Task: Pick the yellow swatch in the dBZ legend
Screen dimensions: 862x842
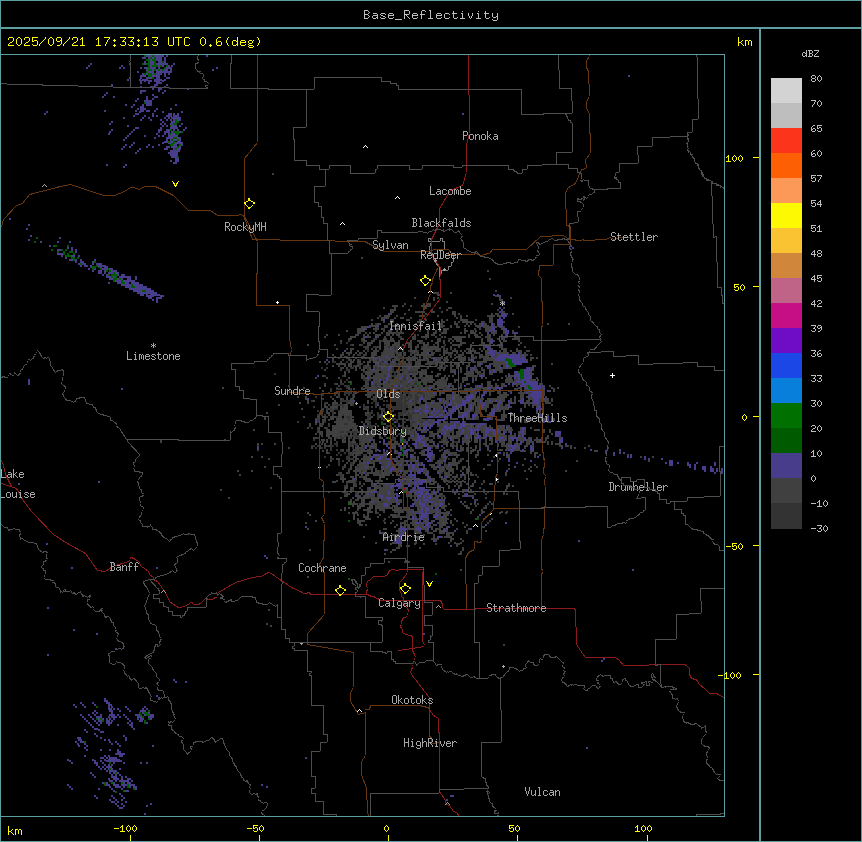Action: [786, 216]
